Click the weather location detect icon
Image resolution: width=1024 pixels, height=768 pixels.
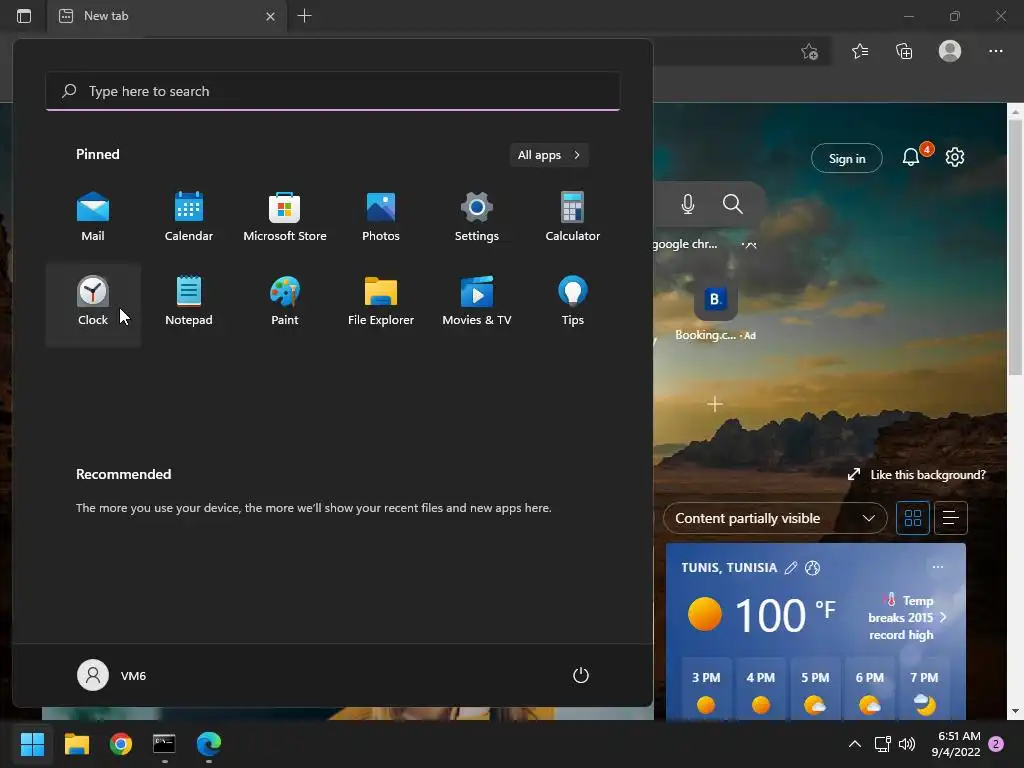tap(812, 568)
